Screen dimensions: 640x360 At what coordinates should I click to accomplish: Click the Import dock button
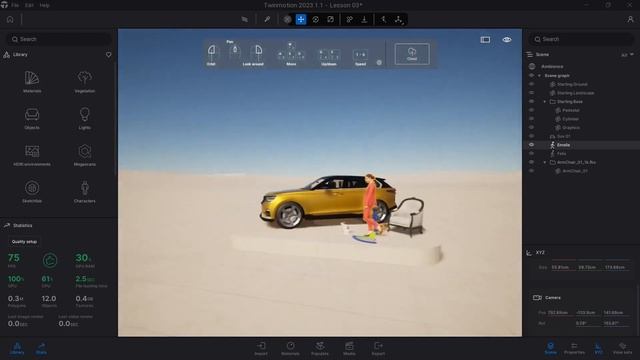pyautogui.click(x=261, y=349)
